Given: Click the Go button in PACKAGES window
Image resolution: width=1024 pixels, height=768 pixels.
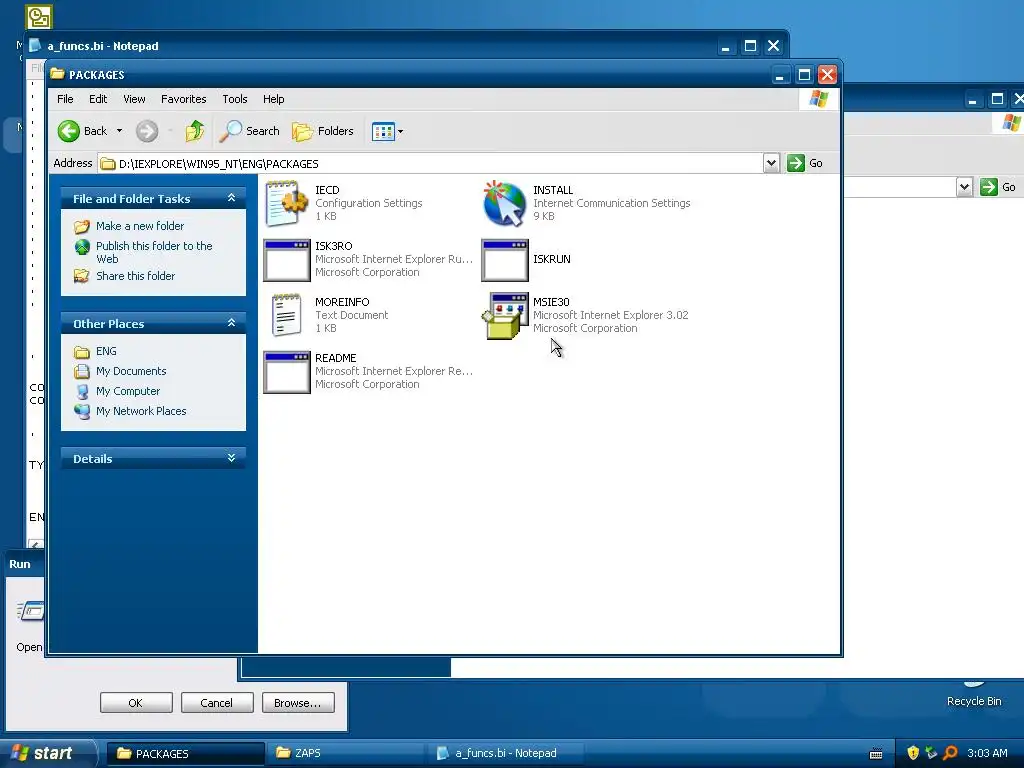Looking at the screenshot, I should pos(805,163).
